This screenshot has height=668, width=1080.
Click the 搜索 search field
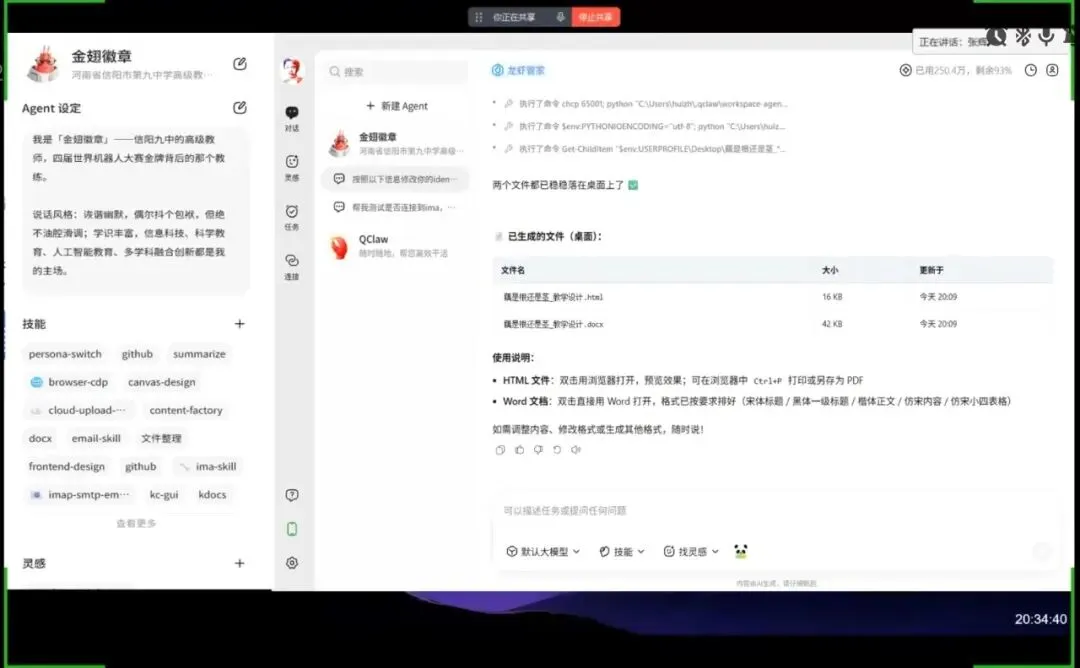pos(395,72)
